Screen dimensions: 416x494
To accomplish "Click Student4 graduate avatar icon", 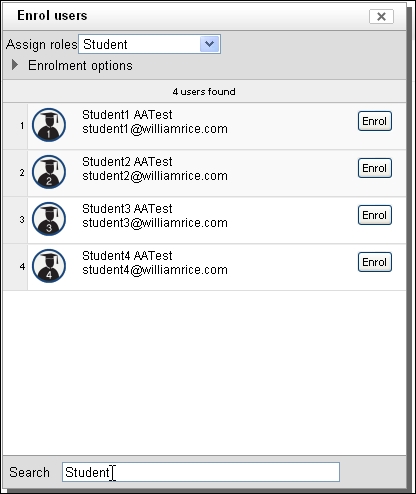I will [x=49, y=266].
